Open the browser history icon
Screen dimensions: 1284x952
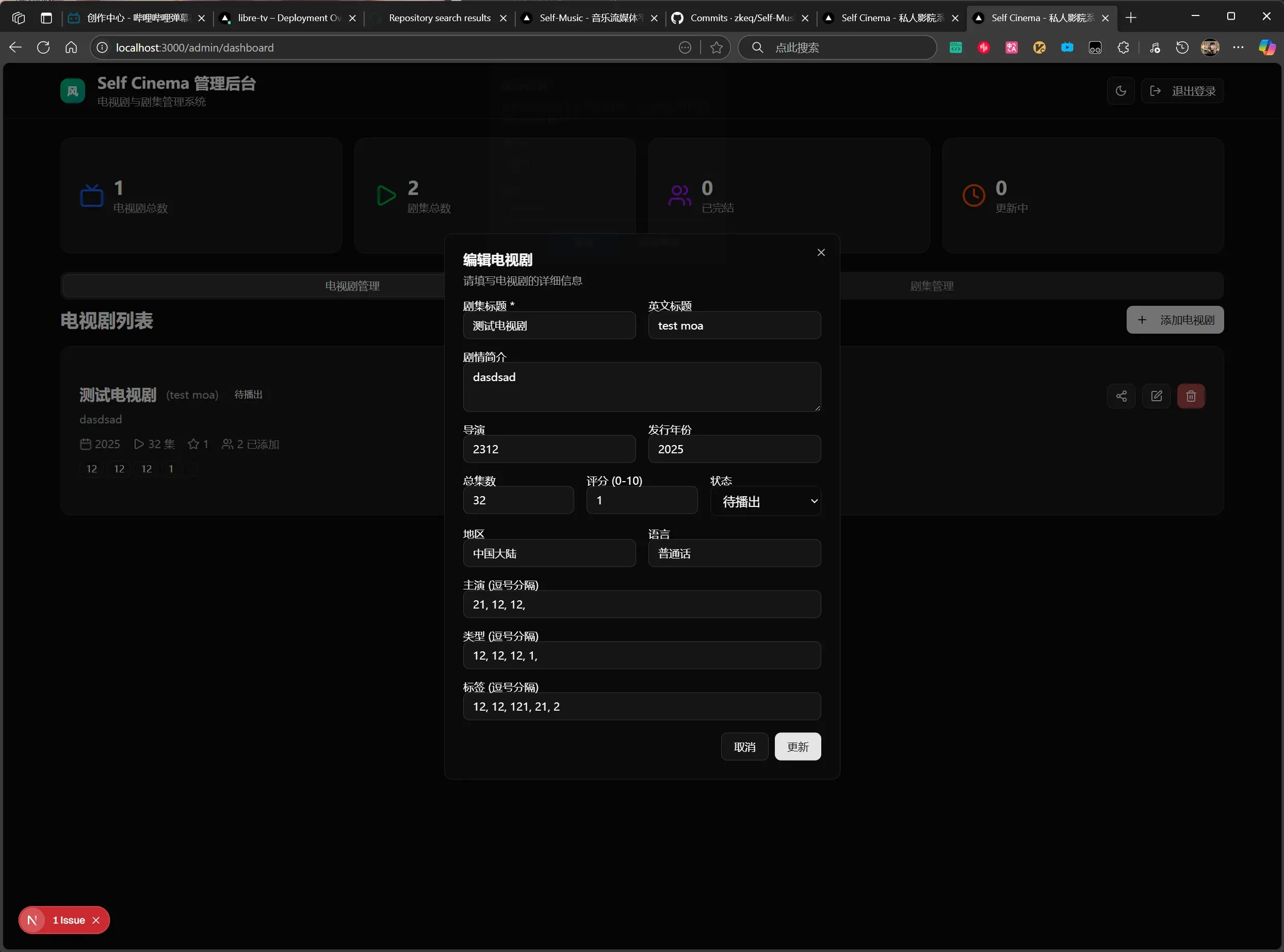point(1182,48)
